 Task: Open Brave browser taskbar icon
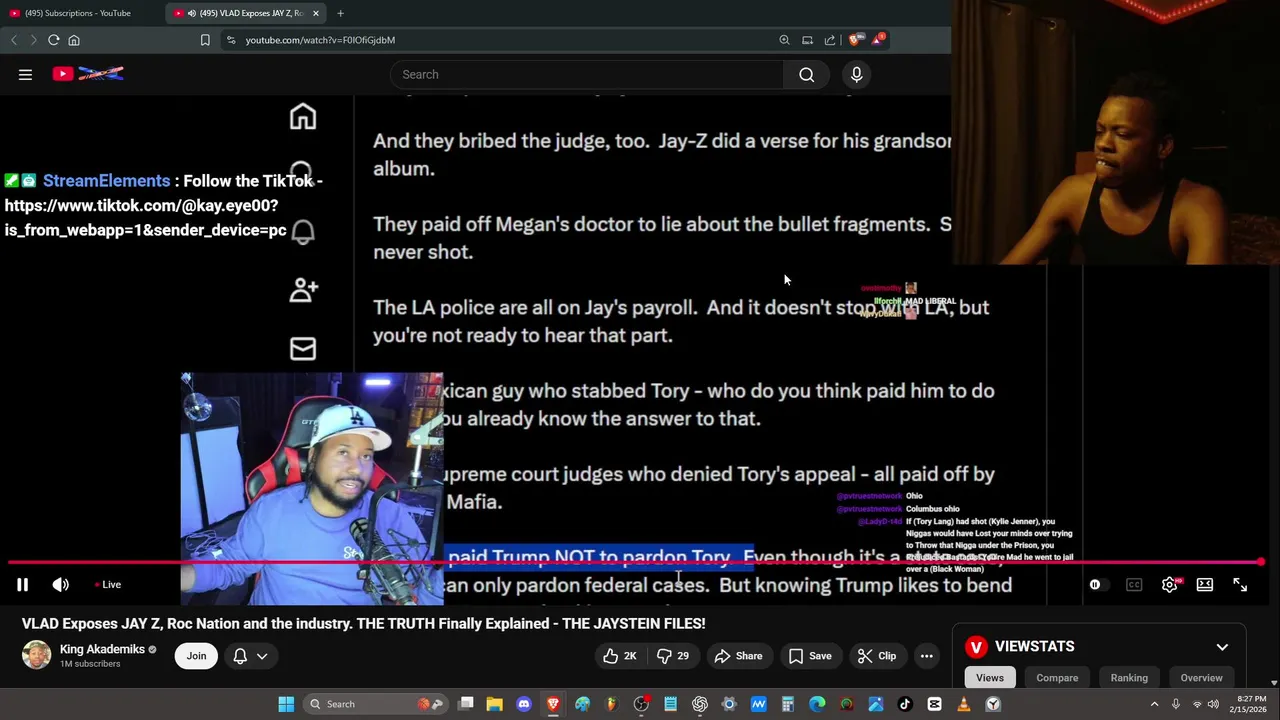pos(553,704)
